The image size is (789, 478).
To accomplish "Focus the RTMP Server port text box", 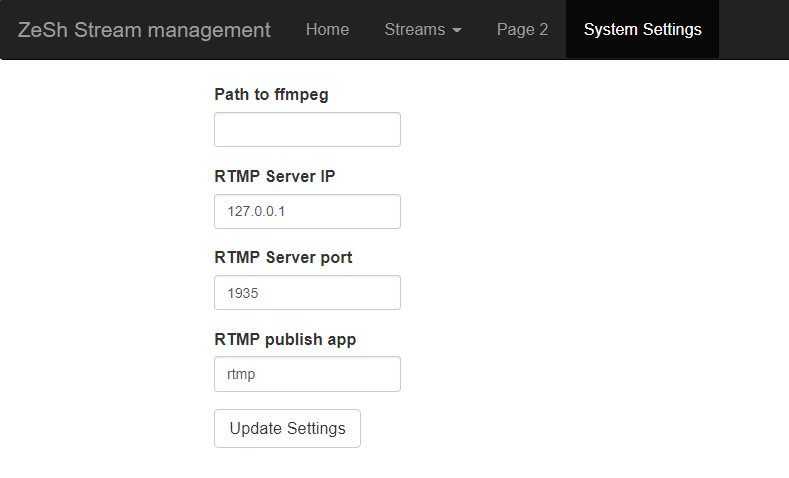I will point(307,293).
